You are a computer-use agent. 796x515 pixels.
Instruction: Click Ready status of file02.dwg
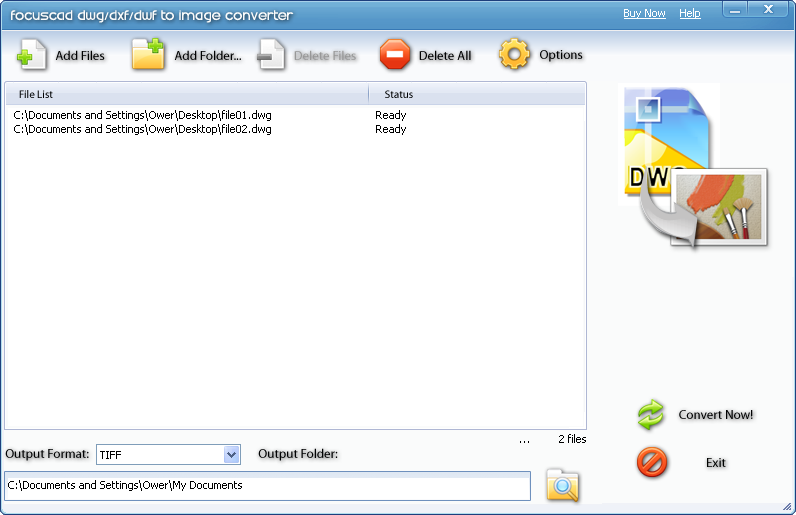390,130
